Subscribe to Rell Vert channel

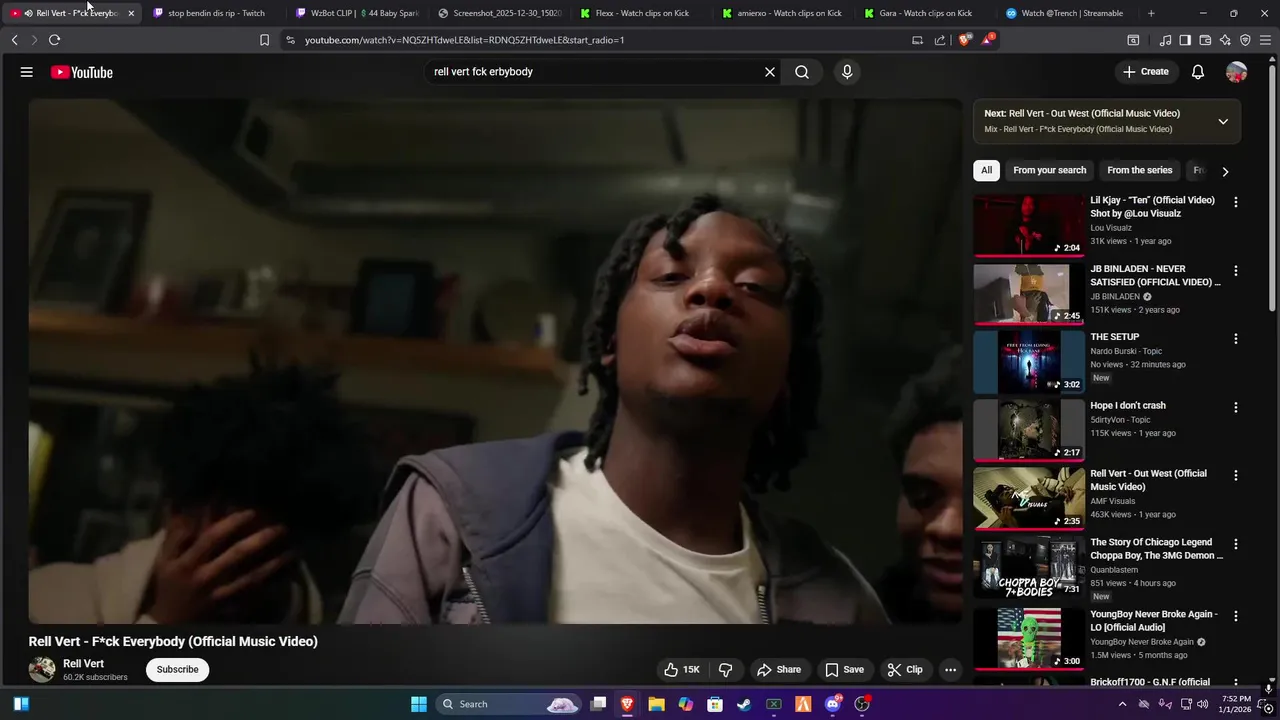[177, 670]
